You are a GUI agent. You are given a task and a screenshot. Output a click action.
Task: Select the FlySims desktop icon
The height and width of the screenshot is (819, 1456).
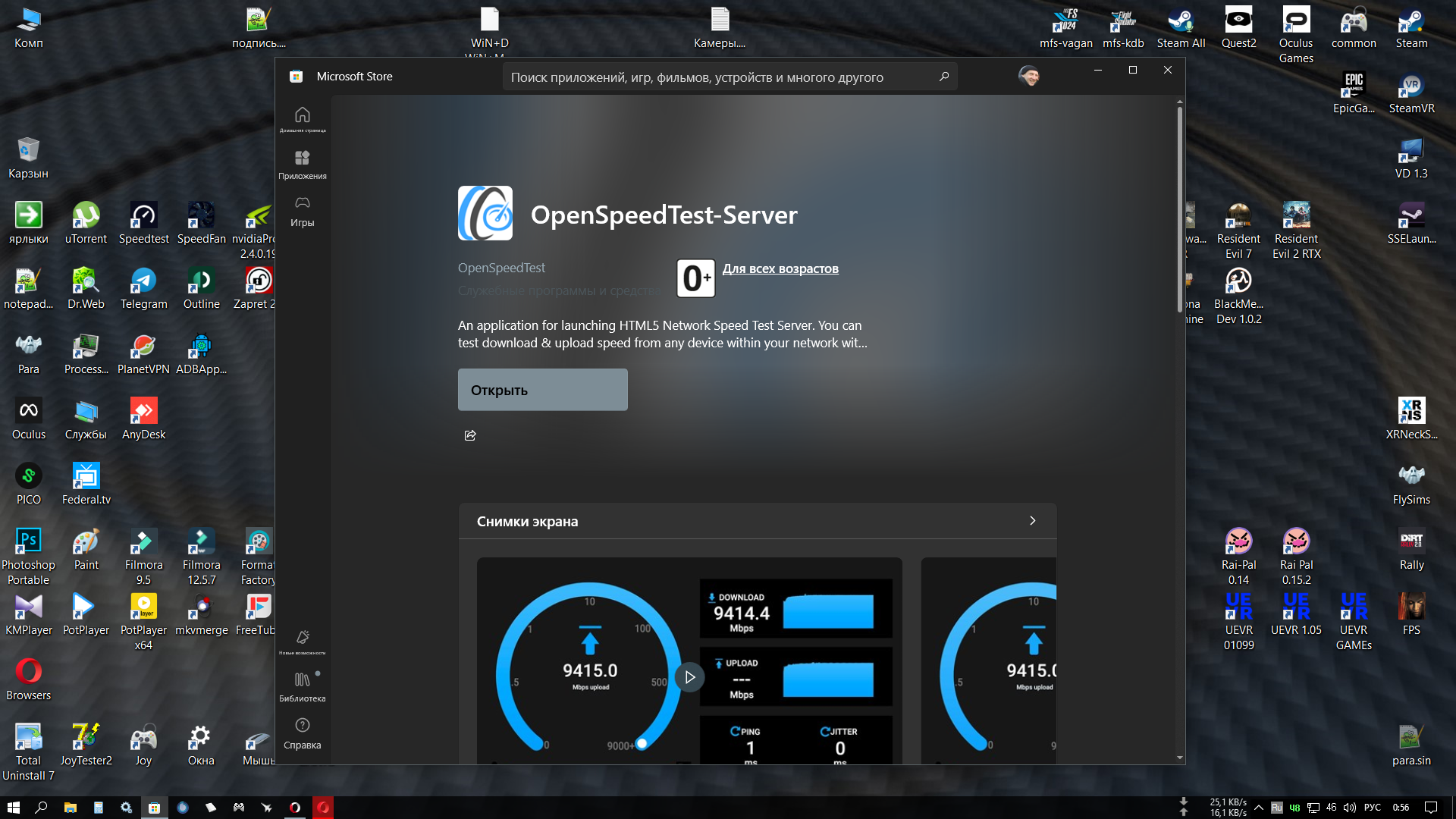tap(1411, 485)
